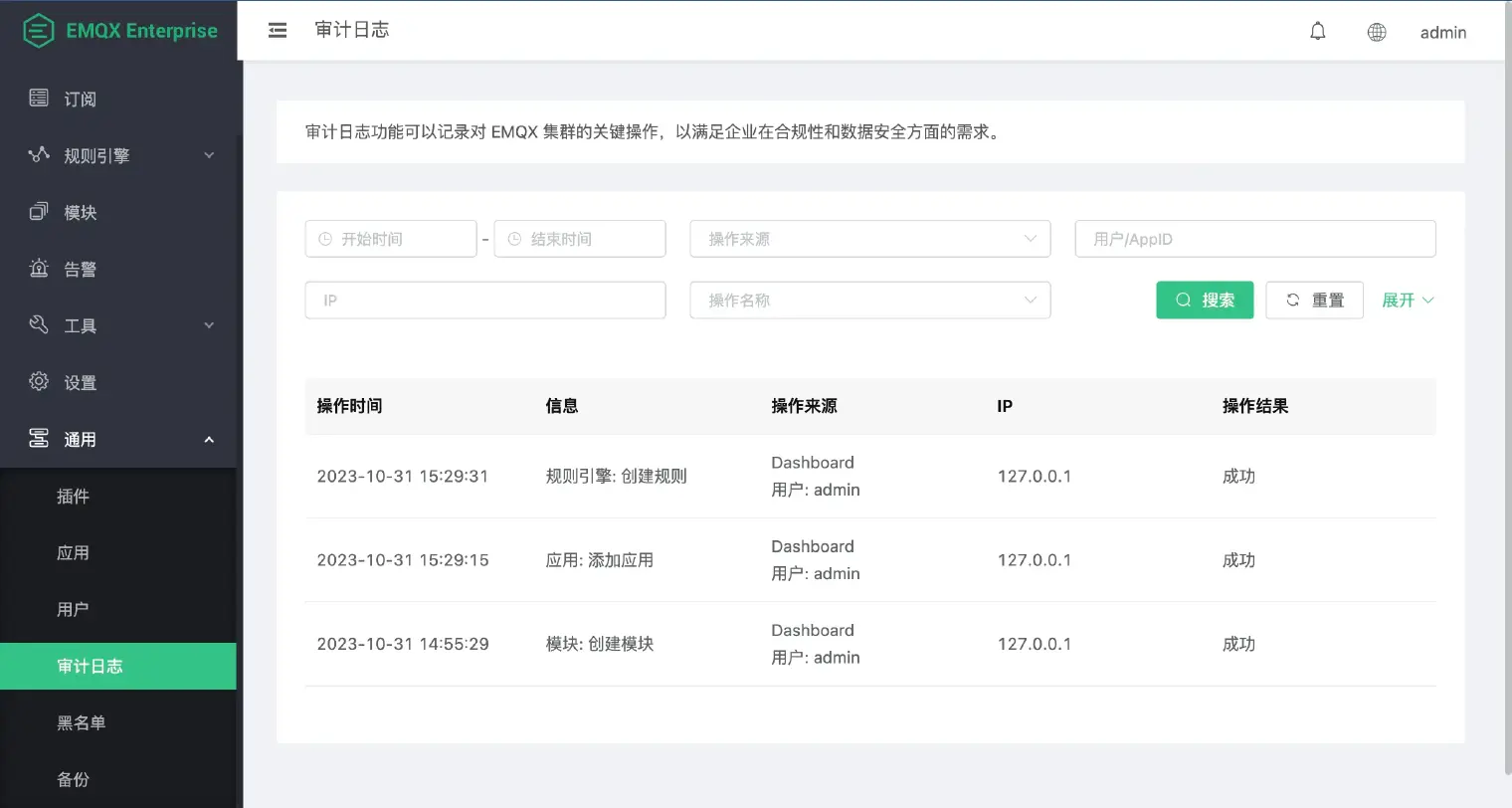Screen dimensions: 1512x808
Task: Click the EMQX Enterprise logo icon
Action: point(38,31)
